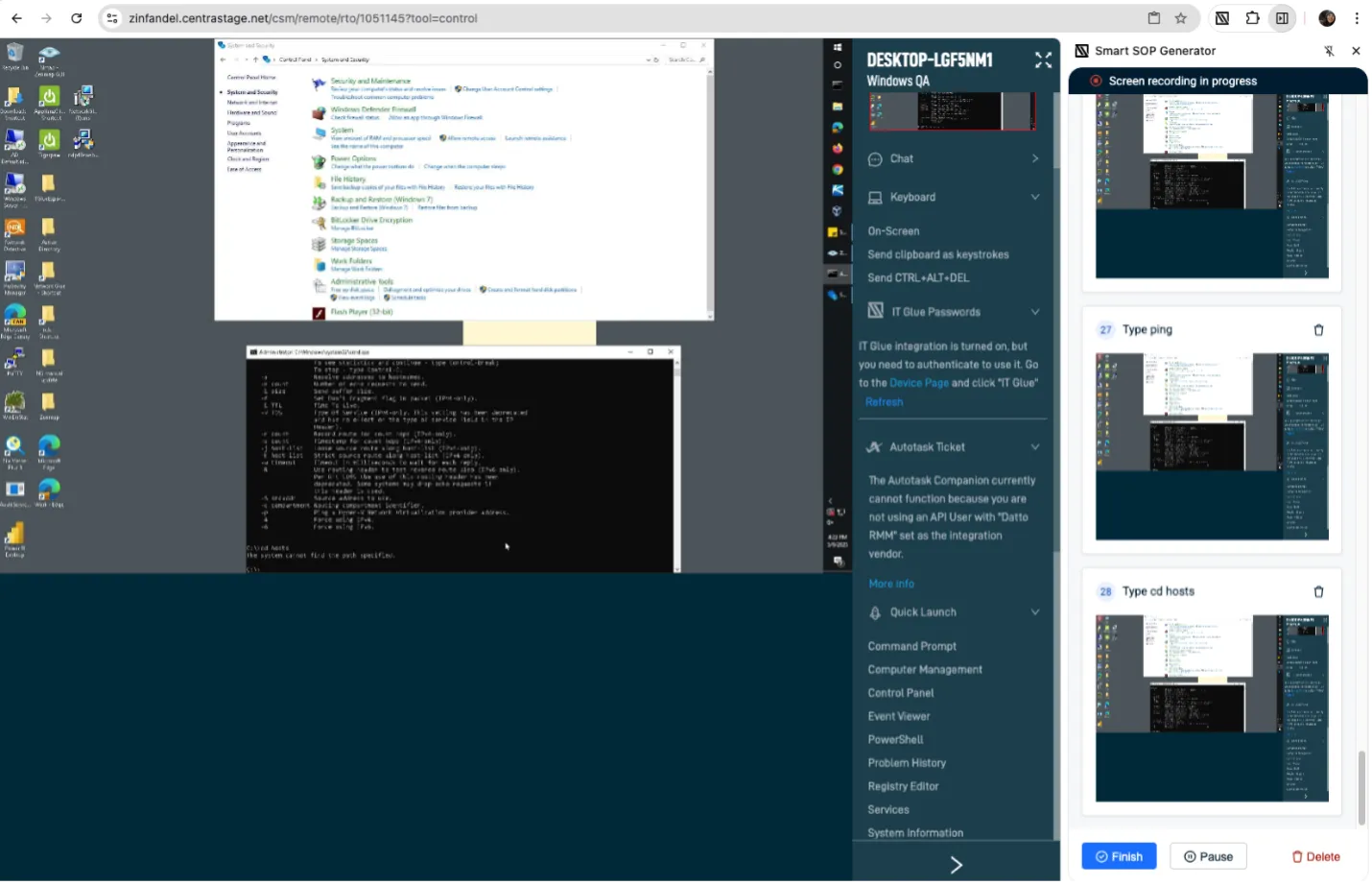
Task: Launch Command Prompt from Quick Launch
Action: 911,647
